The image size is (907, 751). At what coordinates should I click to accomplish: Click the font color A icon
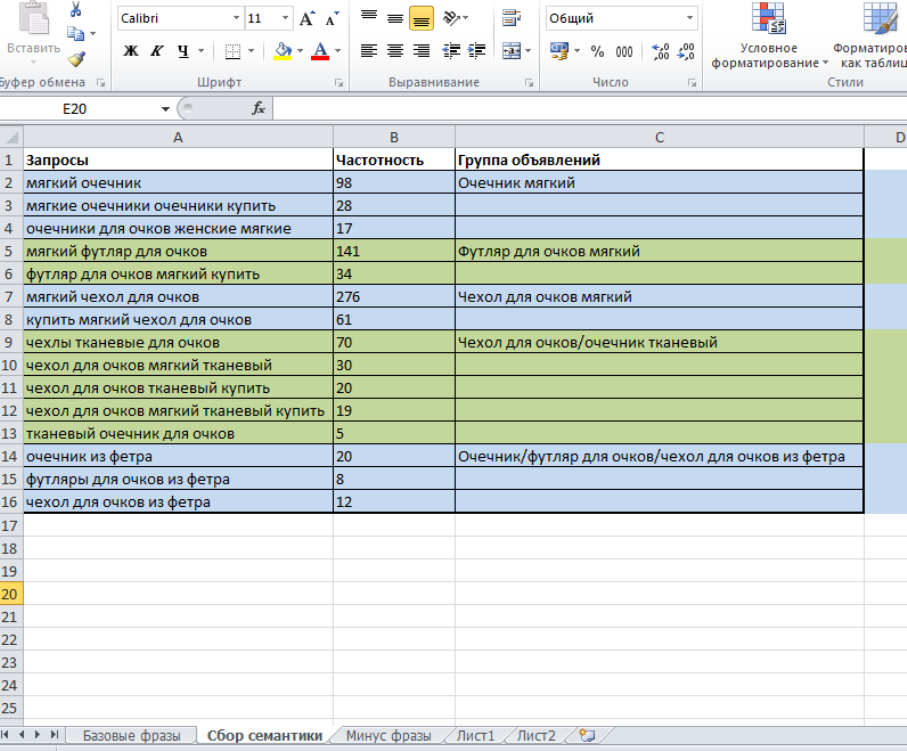[x=320, y=51]
